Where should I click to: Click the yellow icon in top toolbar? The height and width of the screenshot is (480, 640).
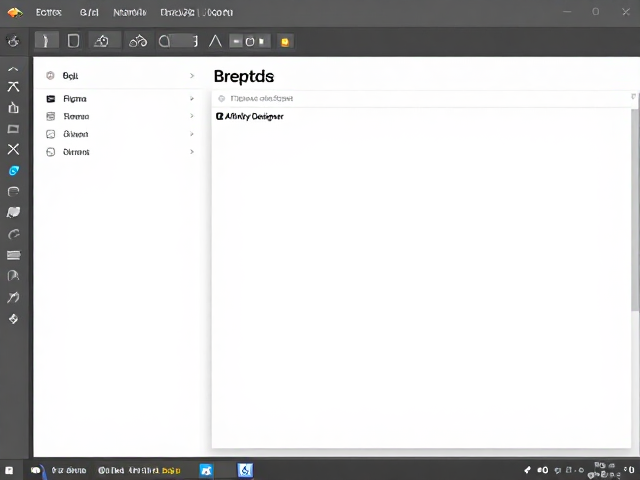[285, 42]
